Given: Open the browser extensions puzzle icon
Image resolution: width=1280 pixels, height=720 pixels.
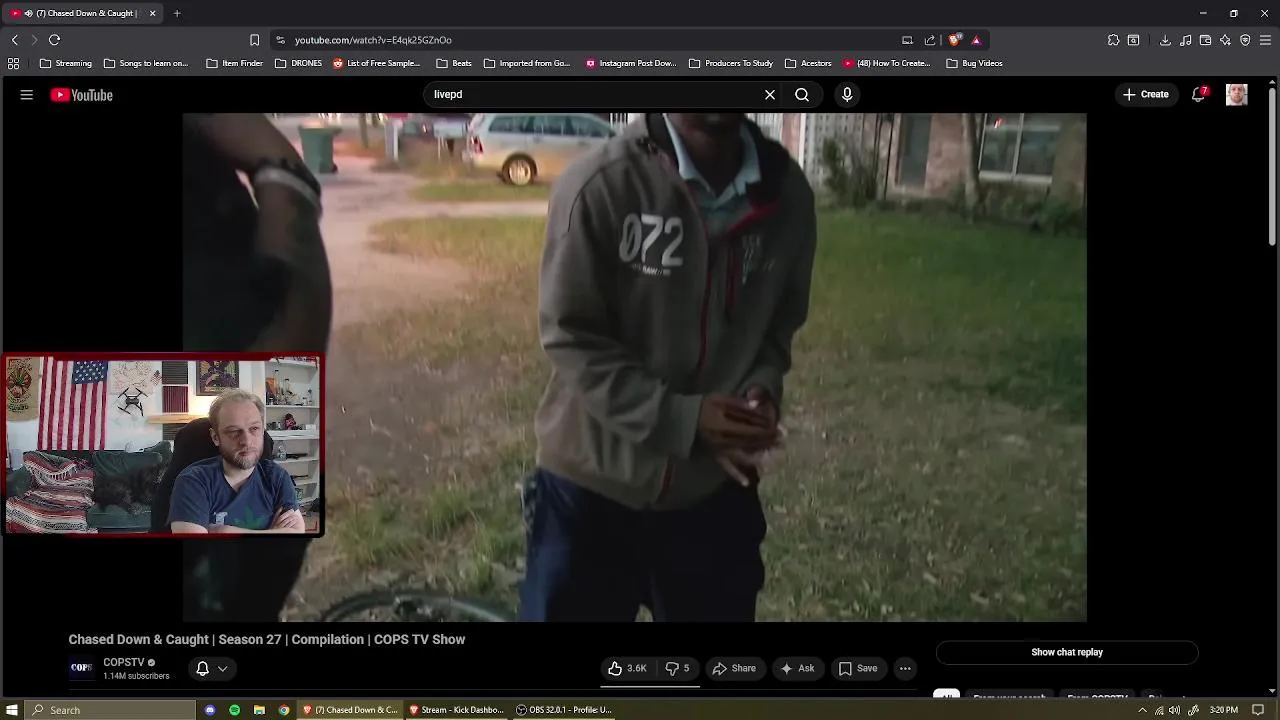Looking at the screenshot, I should tap(1113, 40).
